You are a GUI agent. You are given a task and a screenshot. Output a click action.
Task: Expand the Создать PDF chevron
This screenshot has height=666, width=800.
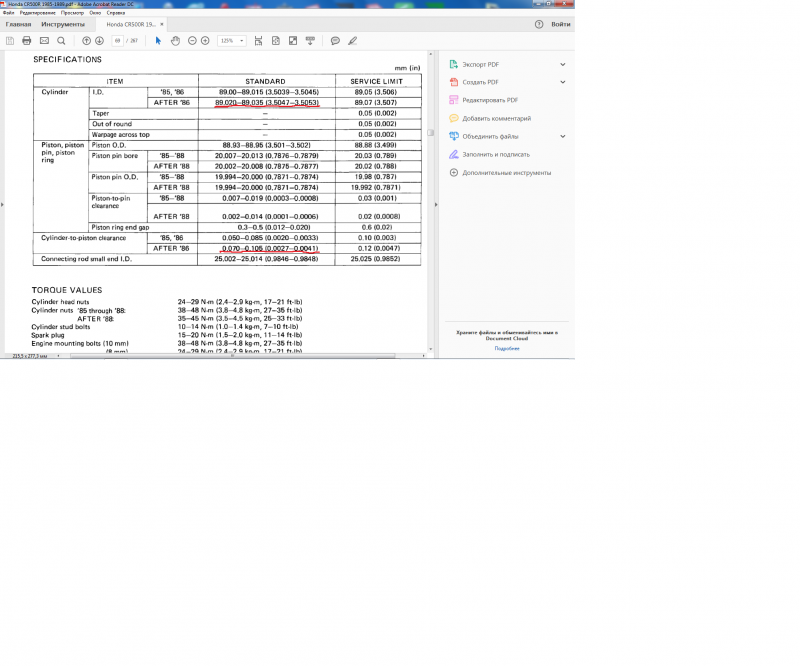point(563,82)
